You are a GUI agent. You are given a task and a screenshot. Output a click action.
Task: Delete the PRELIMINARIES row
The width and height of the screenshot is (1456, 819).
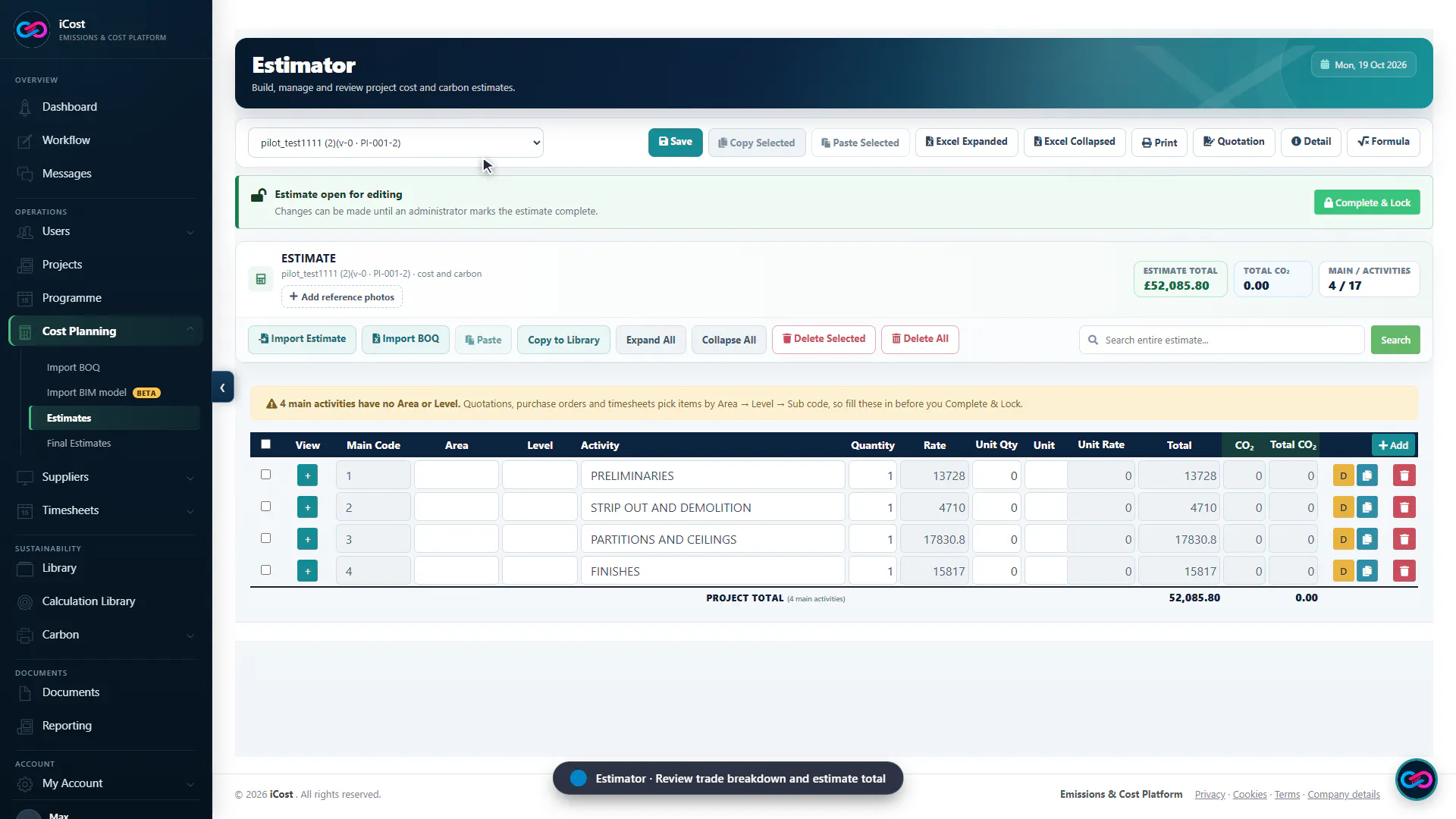point(1404,475)
